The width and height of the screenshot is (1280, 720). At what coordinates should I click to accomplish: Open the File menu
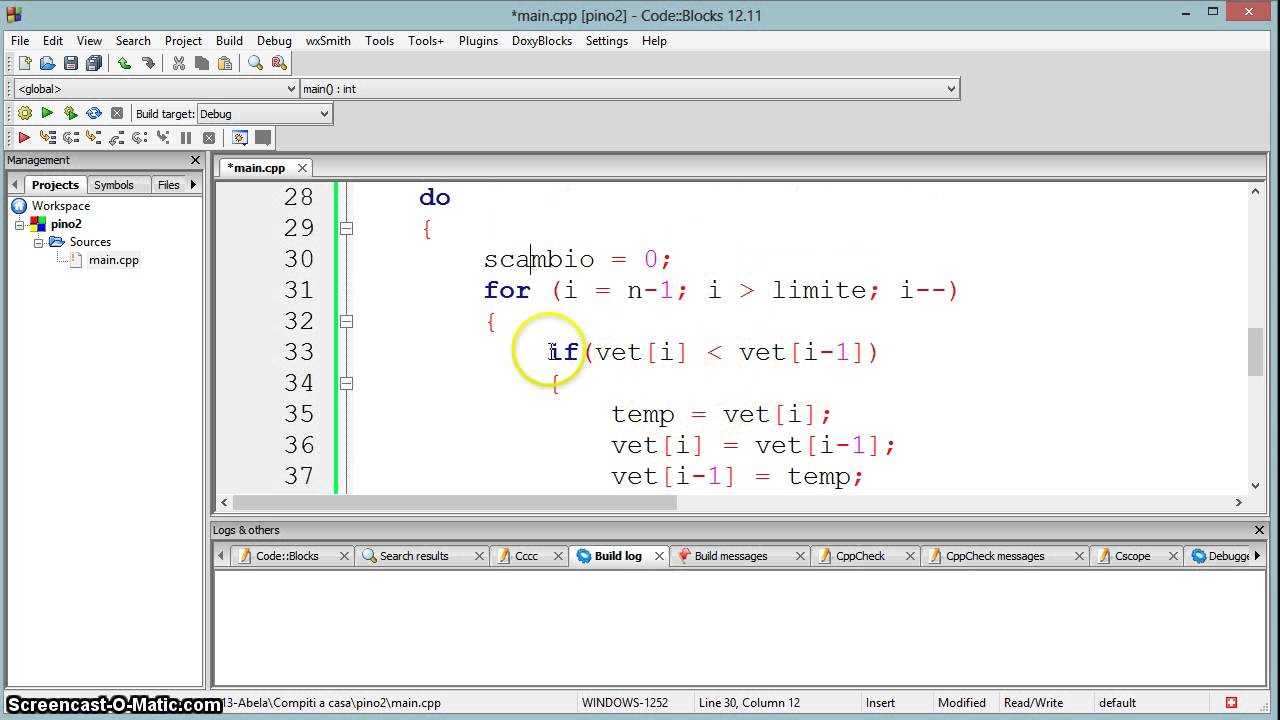(x=20, y=41)
